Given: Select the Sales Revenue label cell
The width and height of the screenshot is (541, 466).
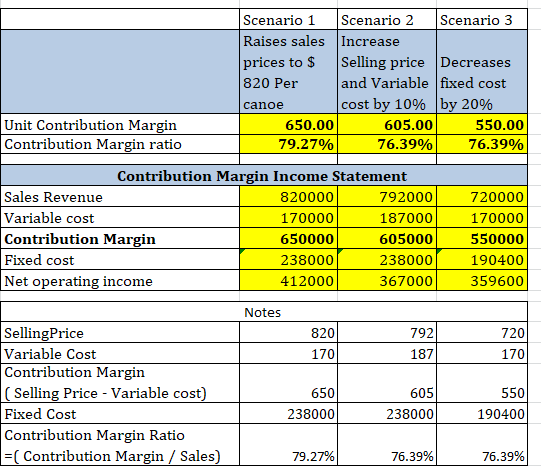Looking at the screenshot, I should [120, 197].
